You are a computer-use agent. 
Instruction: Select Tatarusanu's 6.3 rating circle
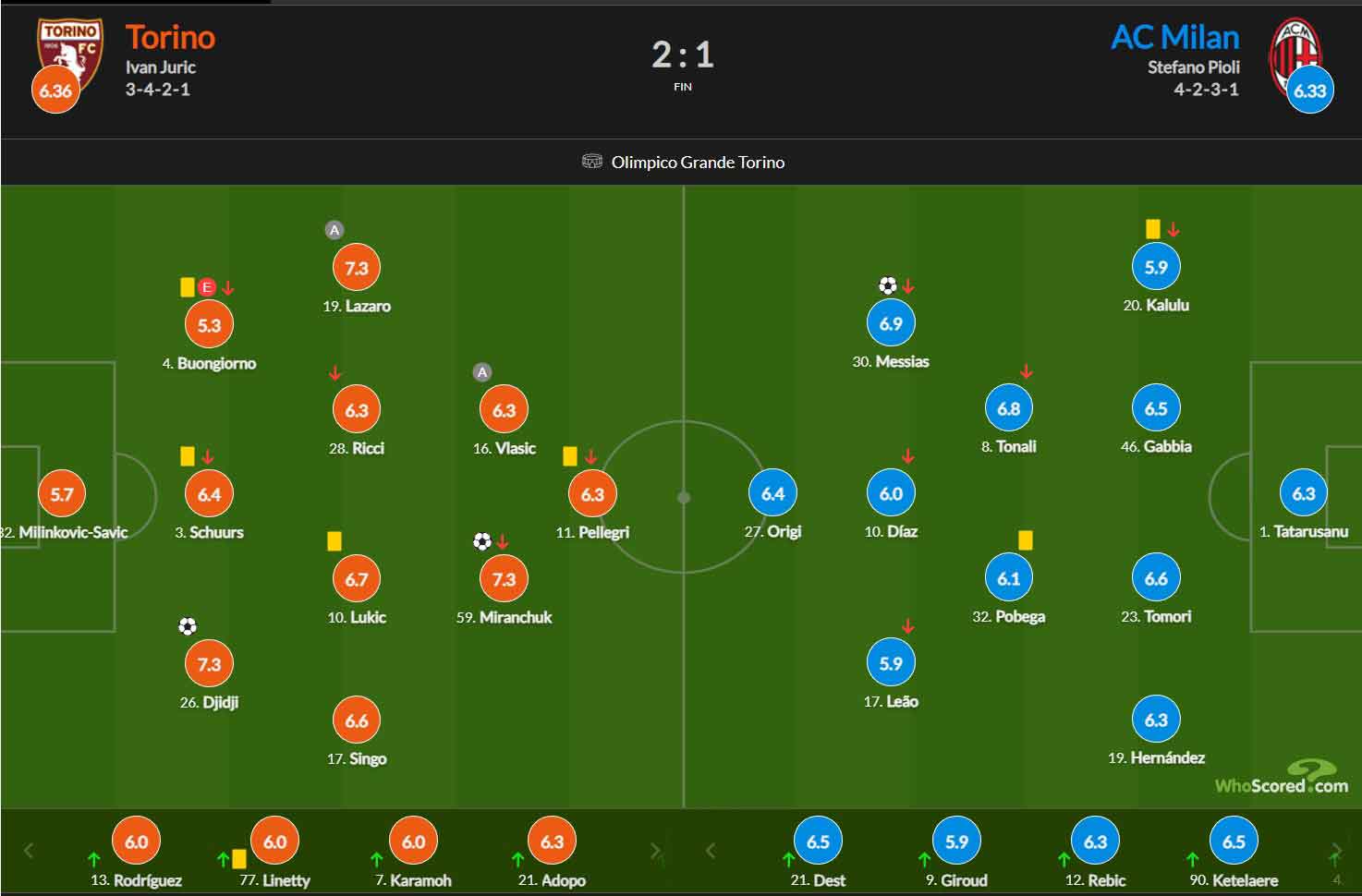tap(1303, 493)
